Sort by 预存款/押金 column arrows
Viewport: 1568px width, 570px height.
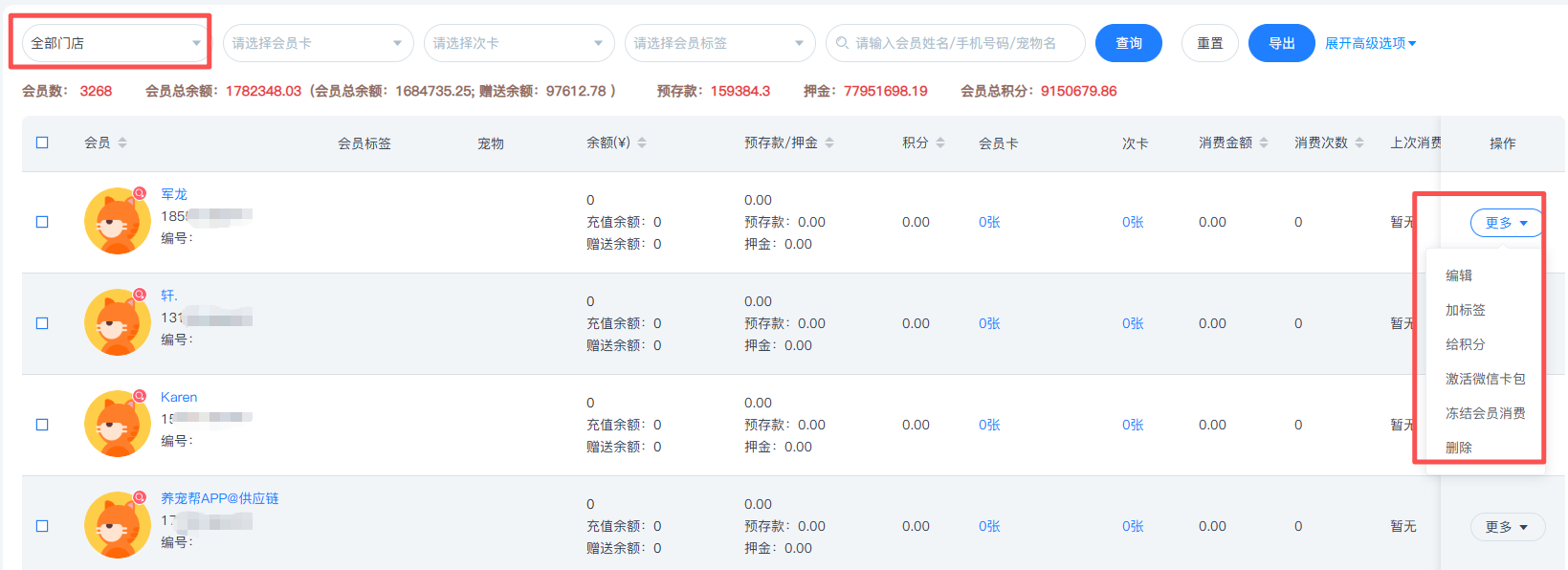(x=829, y=142)
